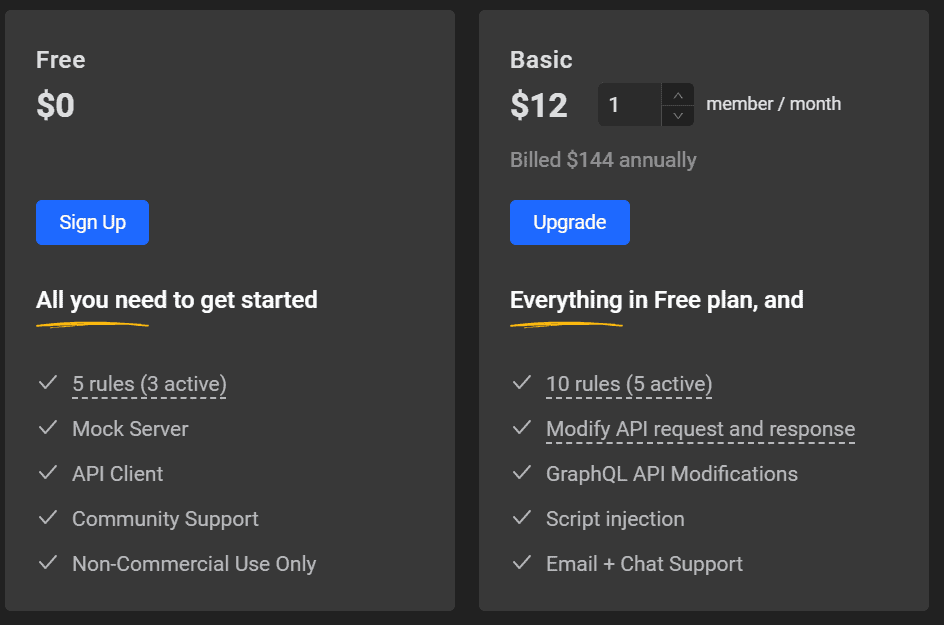Click the checkmark beside Mock Server
The height and width of the screenshot is (625, 944).
pos(48,428)
